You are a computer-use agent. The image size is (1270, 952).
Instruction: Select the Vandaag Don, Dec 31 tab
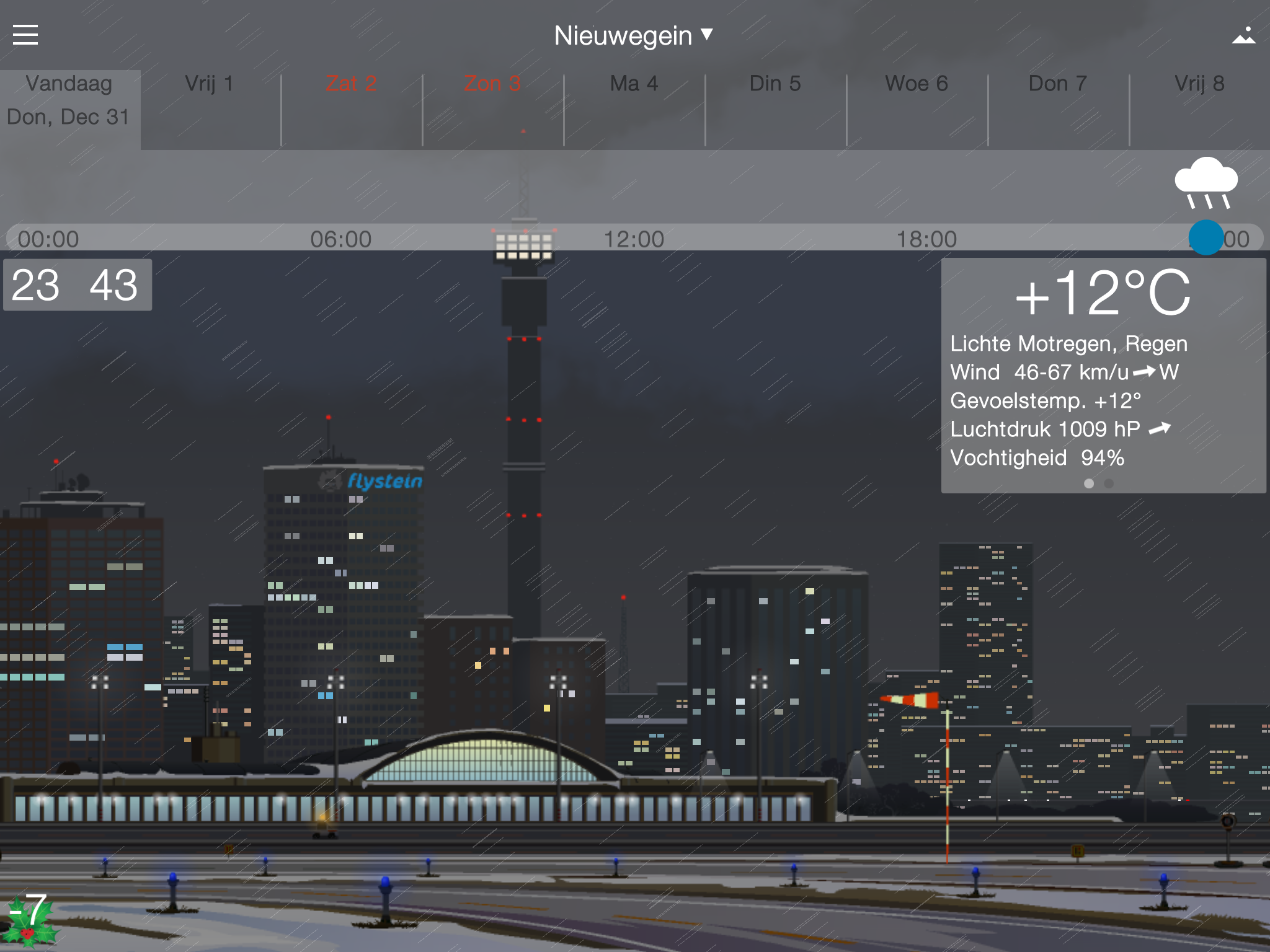(69, 100)
